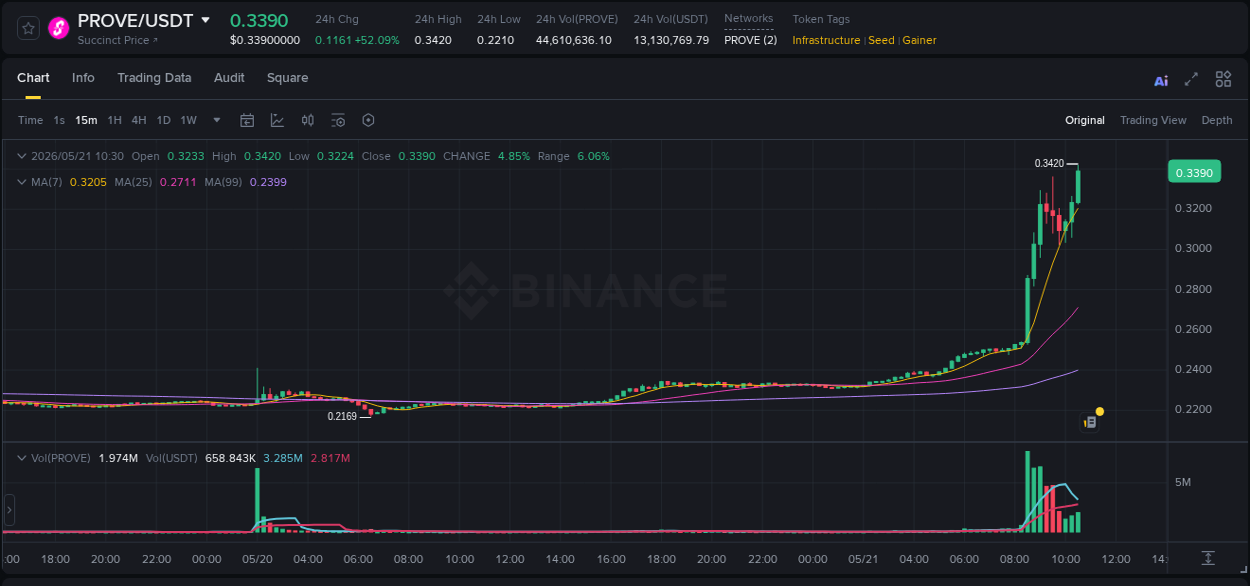Screen dimensions: 1250x586
Task: Select the 1H interval
Action: 114,120
